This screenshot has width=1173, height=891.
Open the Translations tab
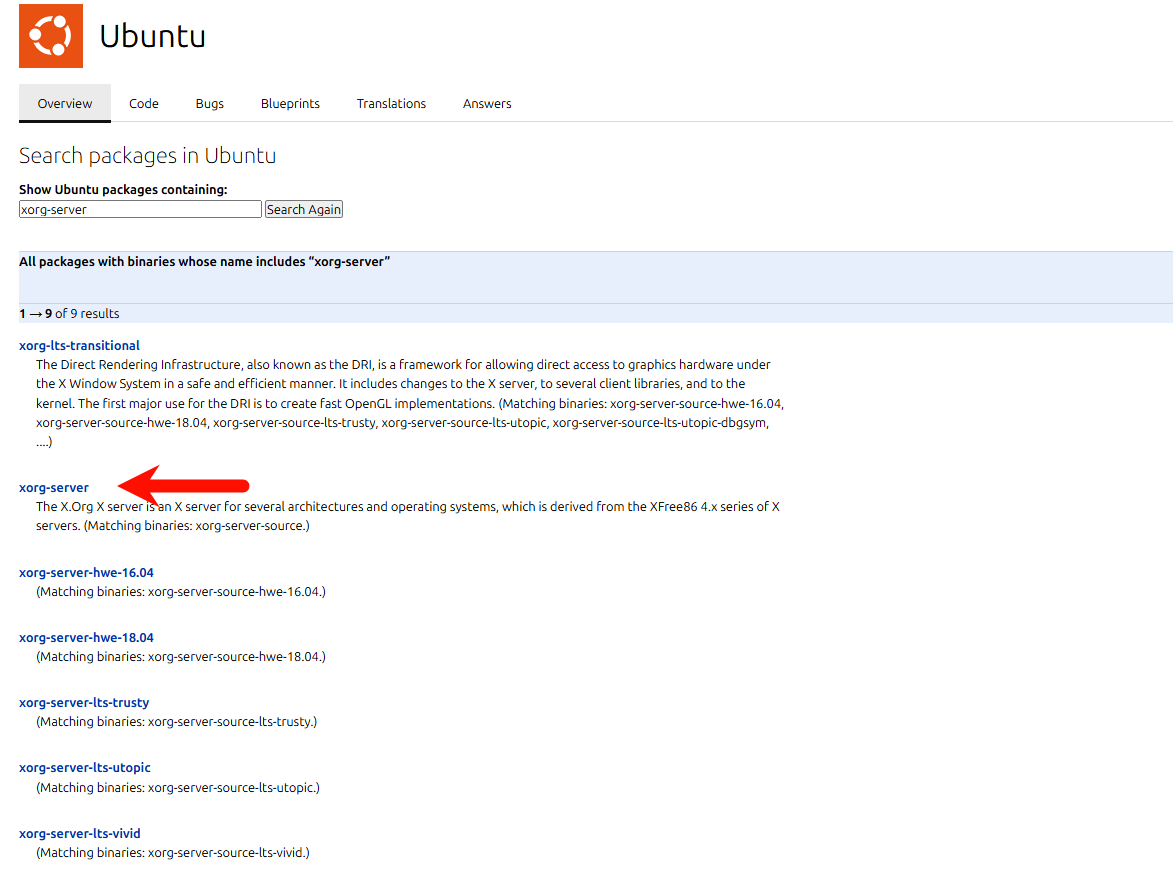coord(391,103)
